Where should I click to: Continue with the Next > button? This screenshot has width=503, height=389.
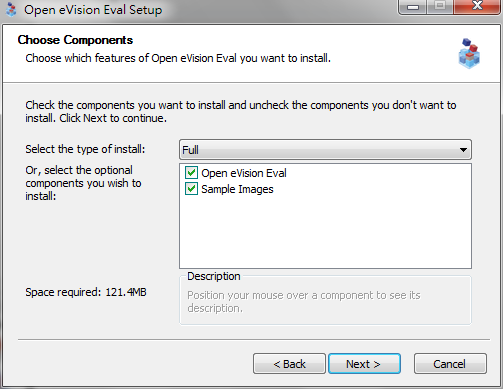(x=364, y=364)
